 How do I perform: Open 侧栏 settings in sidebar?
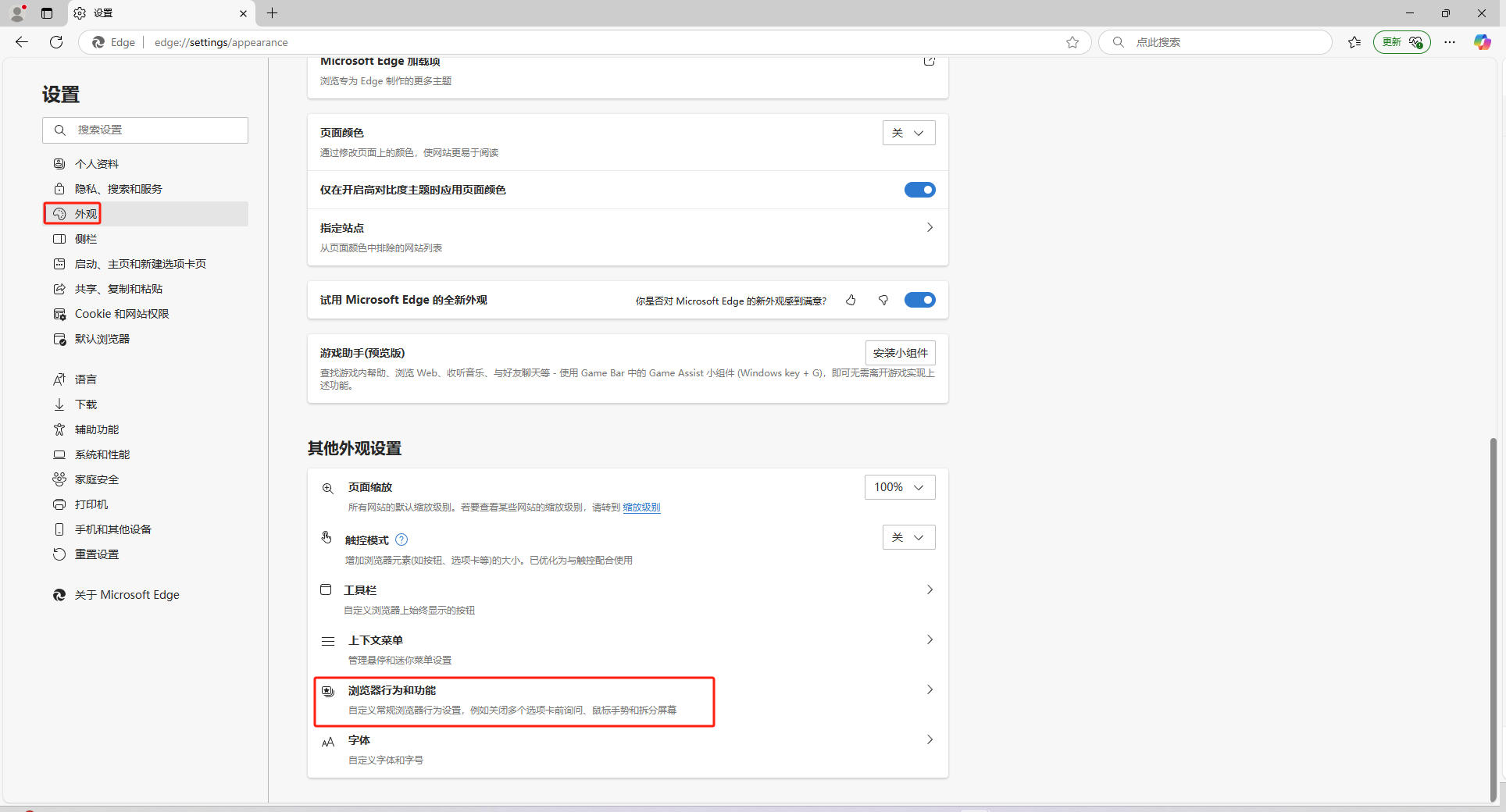point(145,239)
